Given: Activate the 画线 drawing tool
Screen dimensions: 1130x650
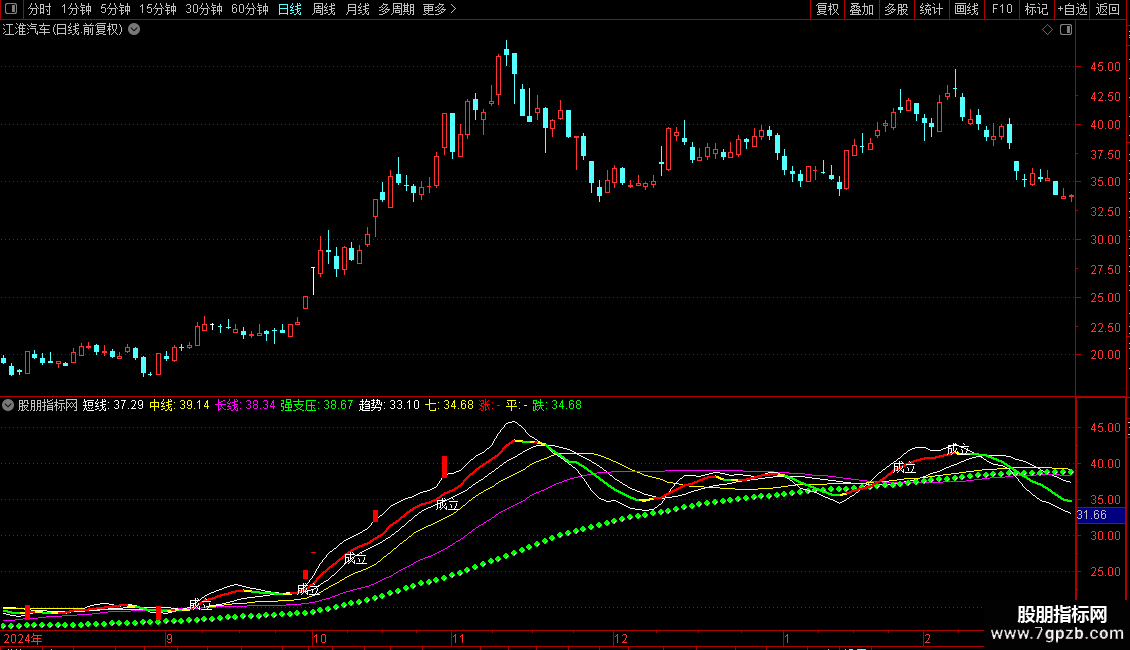Looking at the screenshot, I should point(966,9).
